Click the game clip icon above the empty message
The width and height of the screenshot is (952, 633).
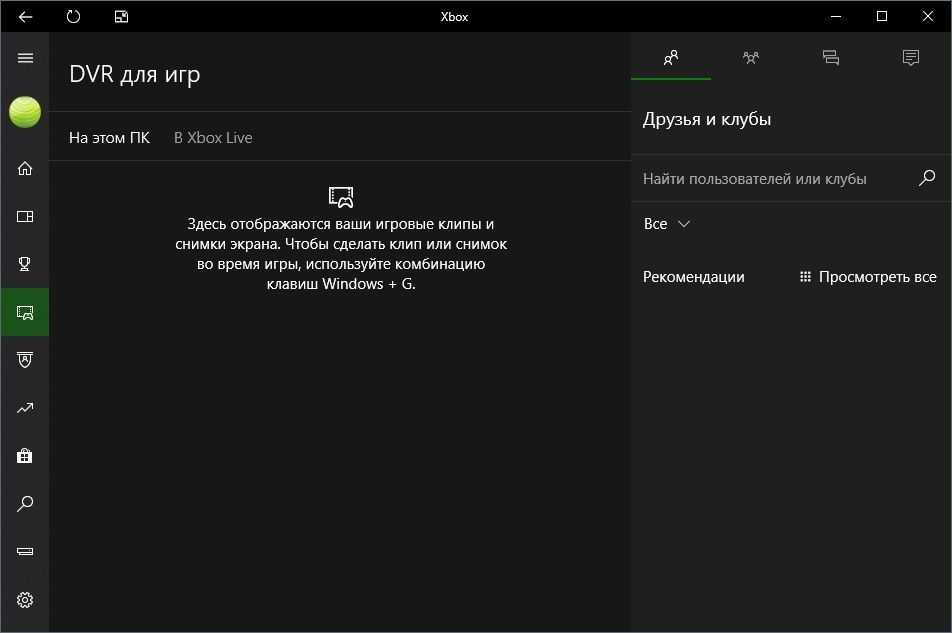pos(341,197)
